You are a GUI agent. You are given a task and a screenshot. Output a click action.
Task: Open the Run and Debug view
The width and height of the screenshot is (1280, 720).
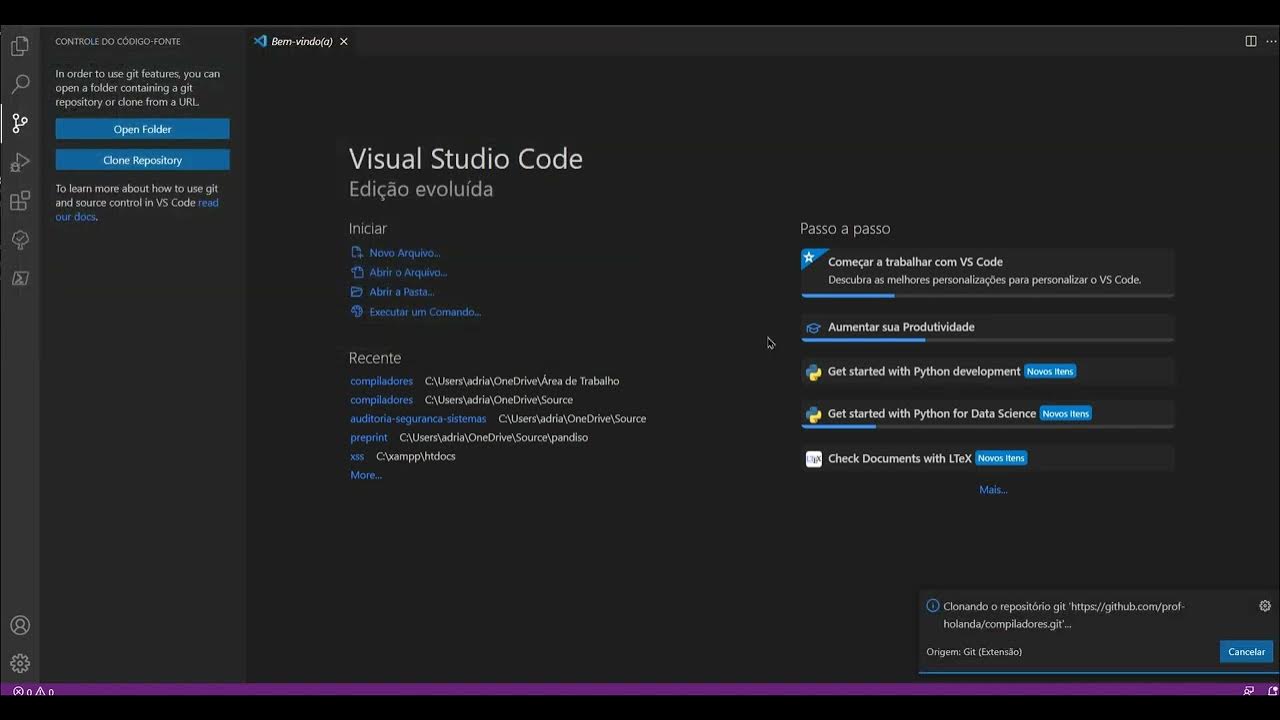coord(20,163)
